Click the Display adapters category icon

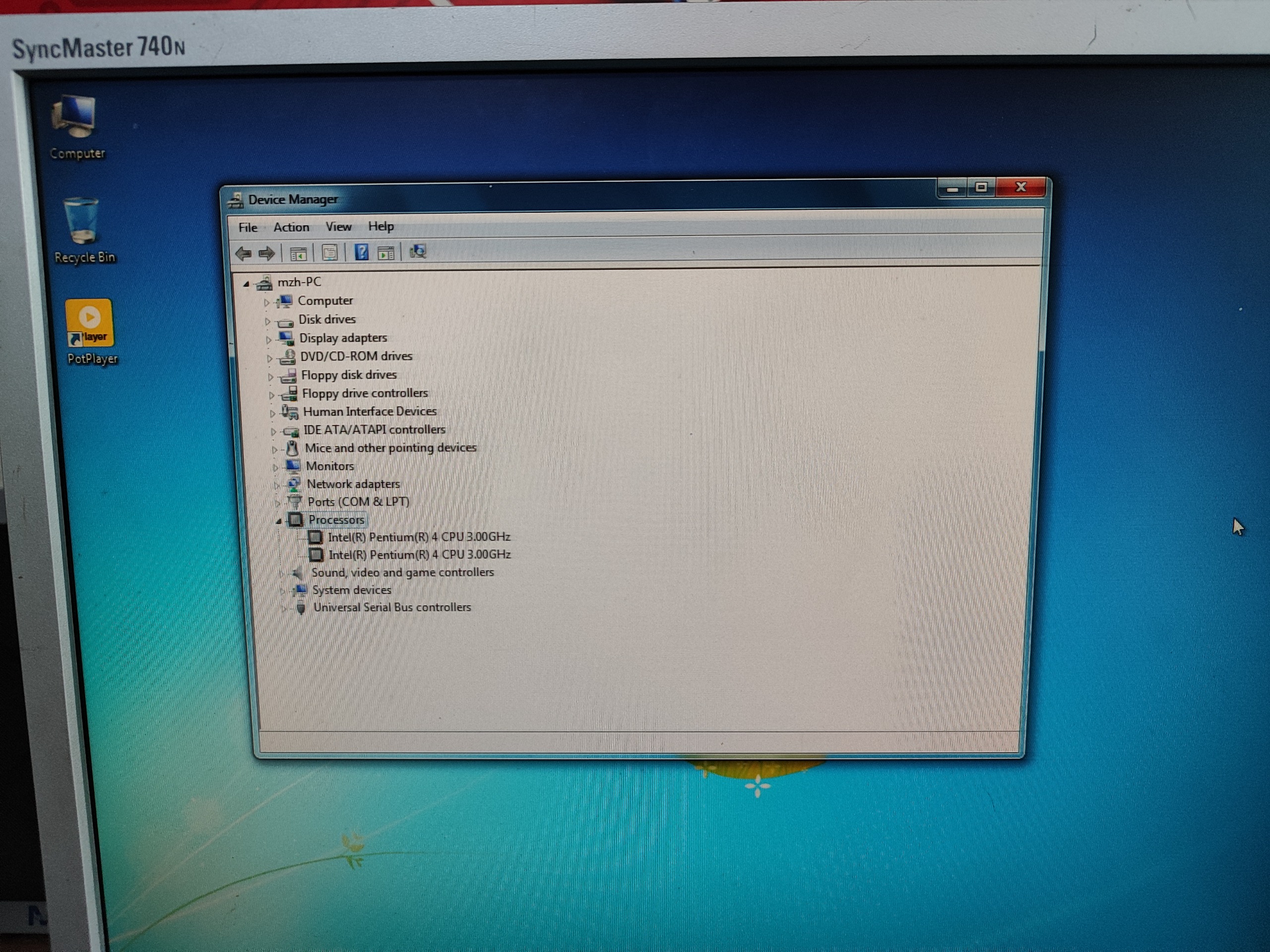pos(286,338)
